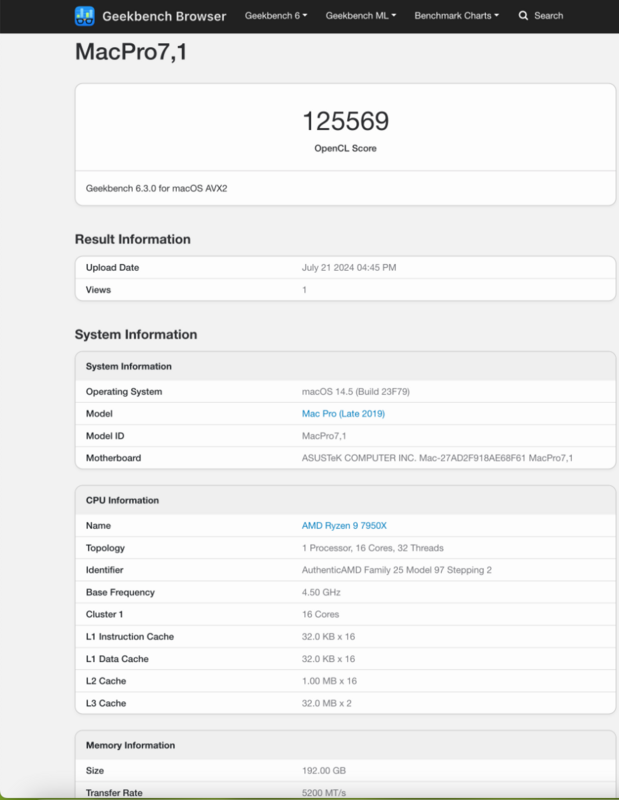Click the Cluster 1 value 16 Cores
The width and height of the screenshot is (619, 800).
tap(320, 614)
